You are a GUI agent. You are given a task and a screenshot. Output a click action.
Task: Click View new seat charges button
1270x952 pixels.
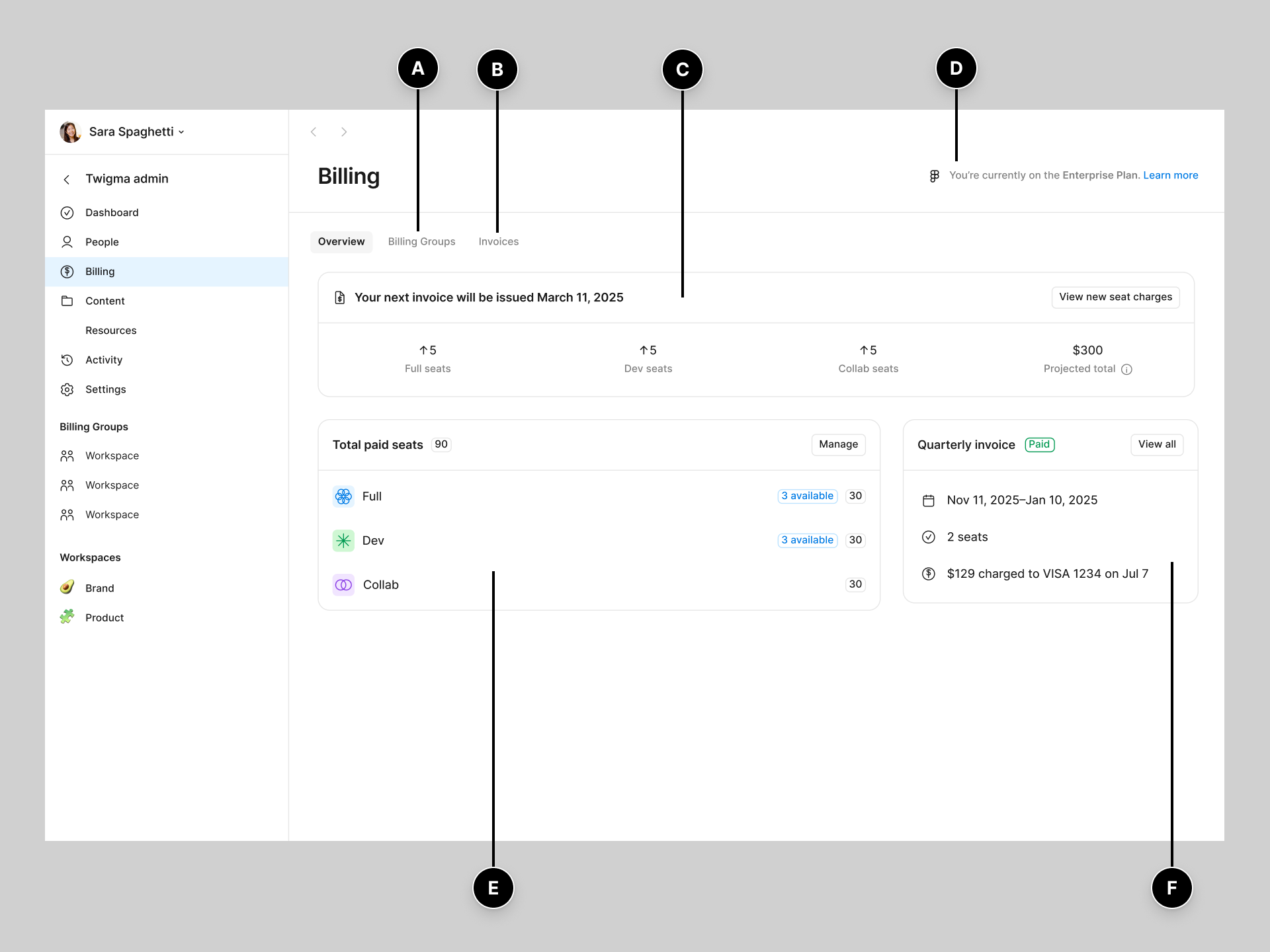1114,296
